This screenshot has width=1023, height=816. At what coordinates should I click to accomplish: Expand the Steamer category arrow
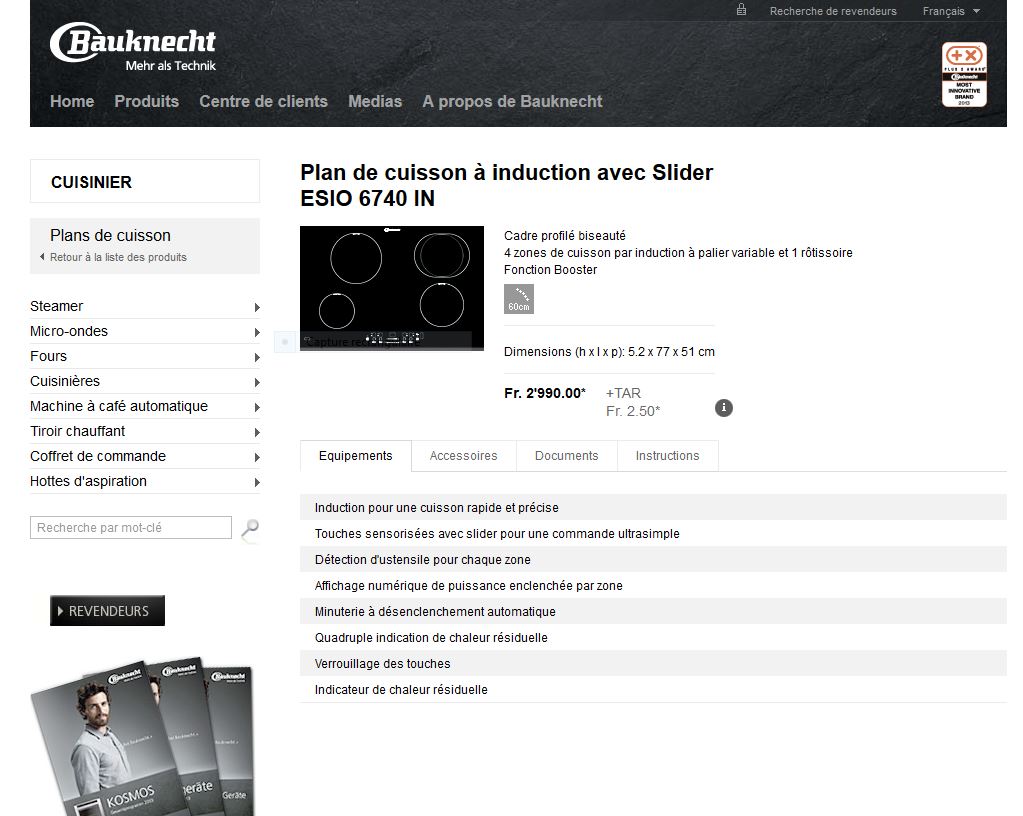(x=257, y=307)
